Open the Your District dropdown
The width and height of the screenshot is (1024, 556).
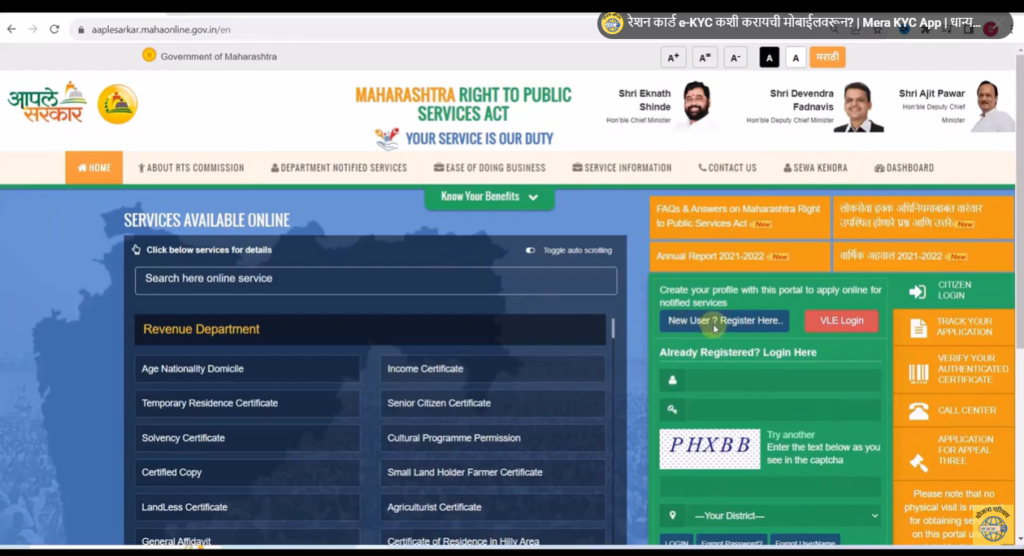coord(770,516)
